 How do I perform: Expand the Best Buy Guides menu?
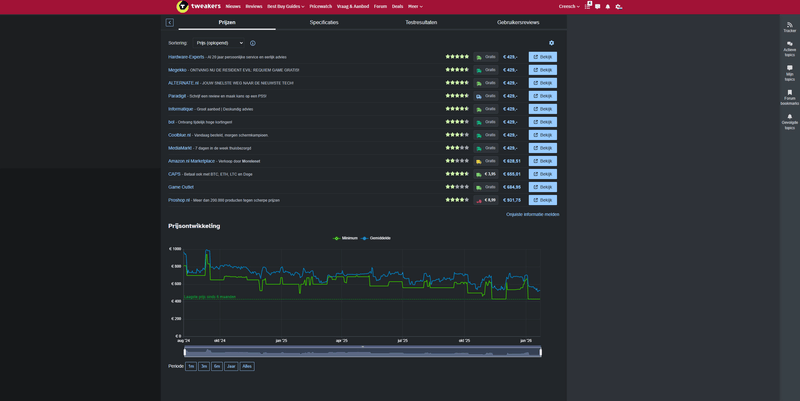pyautogui.click(x=285, y=6)
